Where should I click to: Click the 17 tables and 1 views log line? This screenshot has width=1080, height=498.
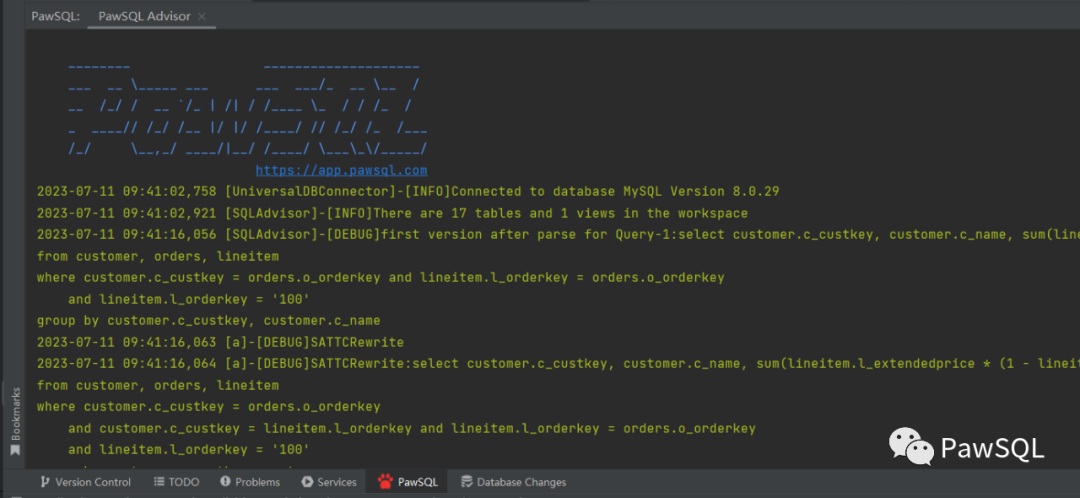pos(391,213)
